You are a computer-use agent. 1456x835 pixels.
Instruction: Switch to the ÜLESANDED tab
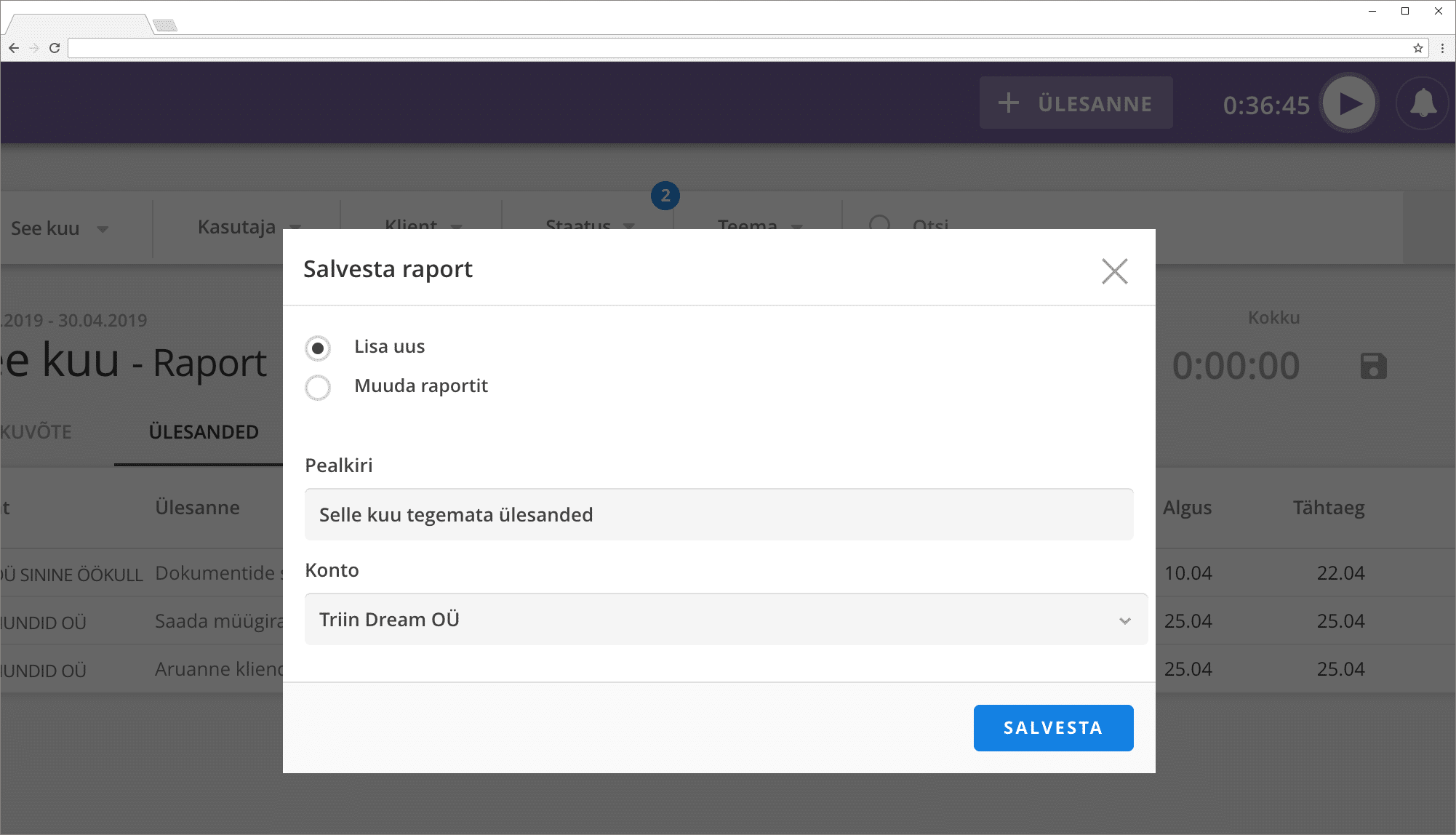pyautogui.click(x=204, y=432)
